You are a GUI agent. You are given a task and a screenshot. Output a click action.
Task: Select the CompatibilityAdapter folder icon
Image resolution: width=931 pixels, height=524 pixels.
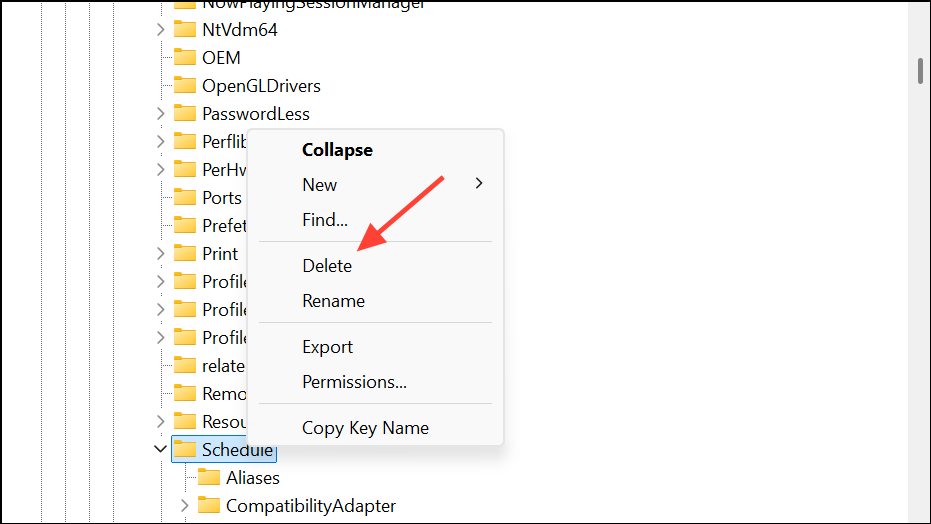[208, 505]
